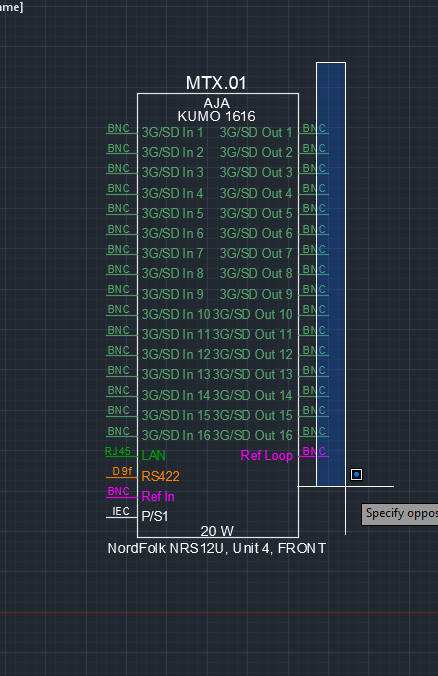438x676 pixels.
Task: Select the 3G/SD Out 9 port label
Action: 256,294
